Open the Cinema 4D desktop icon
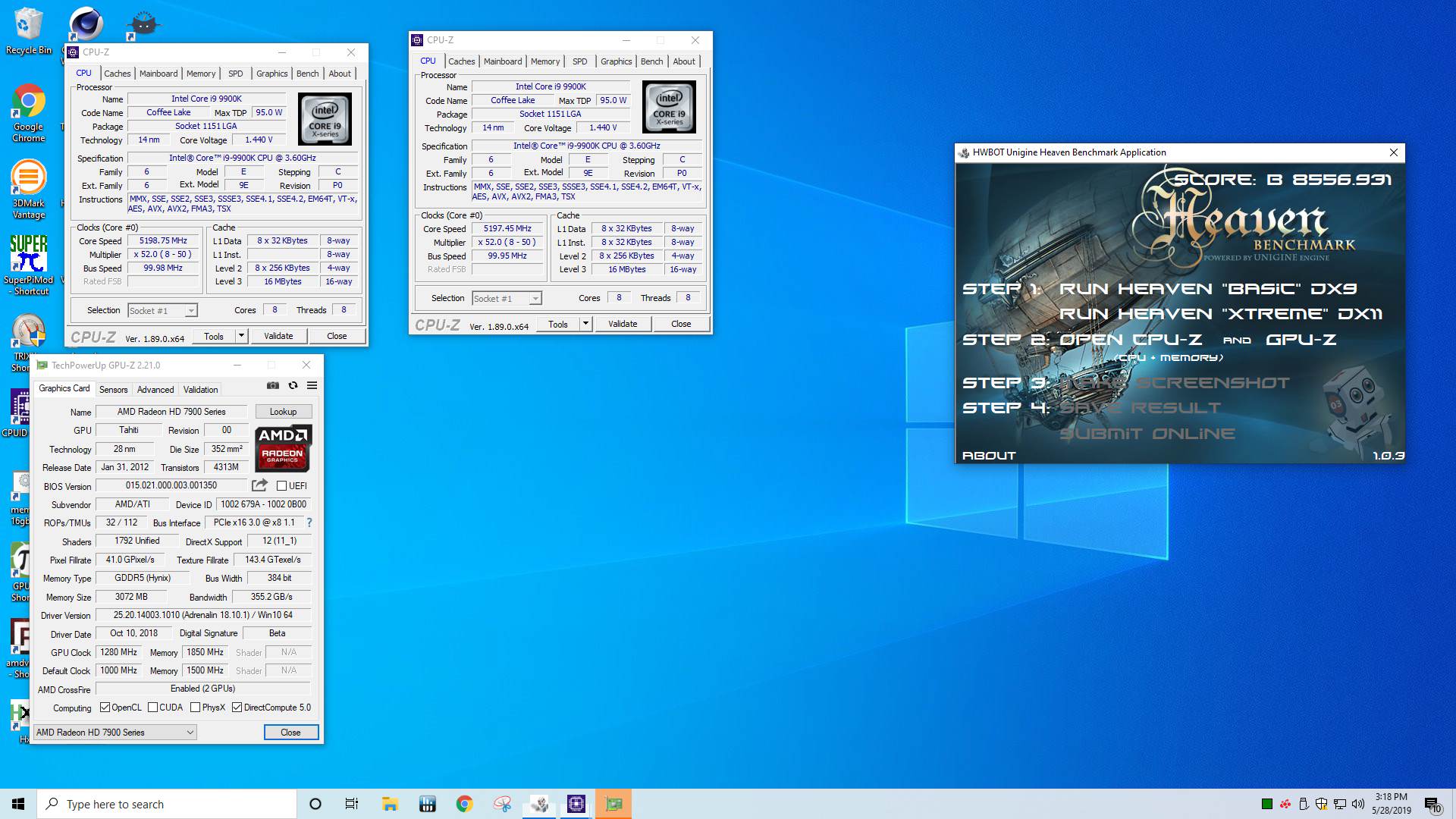The height and width of the screenshot is (819, 1456). (86, 24)
